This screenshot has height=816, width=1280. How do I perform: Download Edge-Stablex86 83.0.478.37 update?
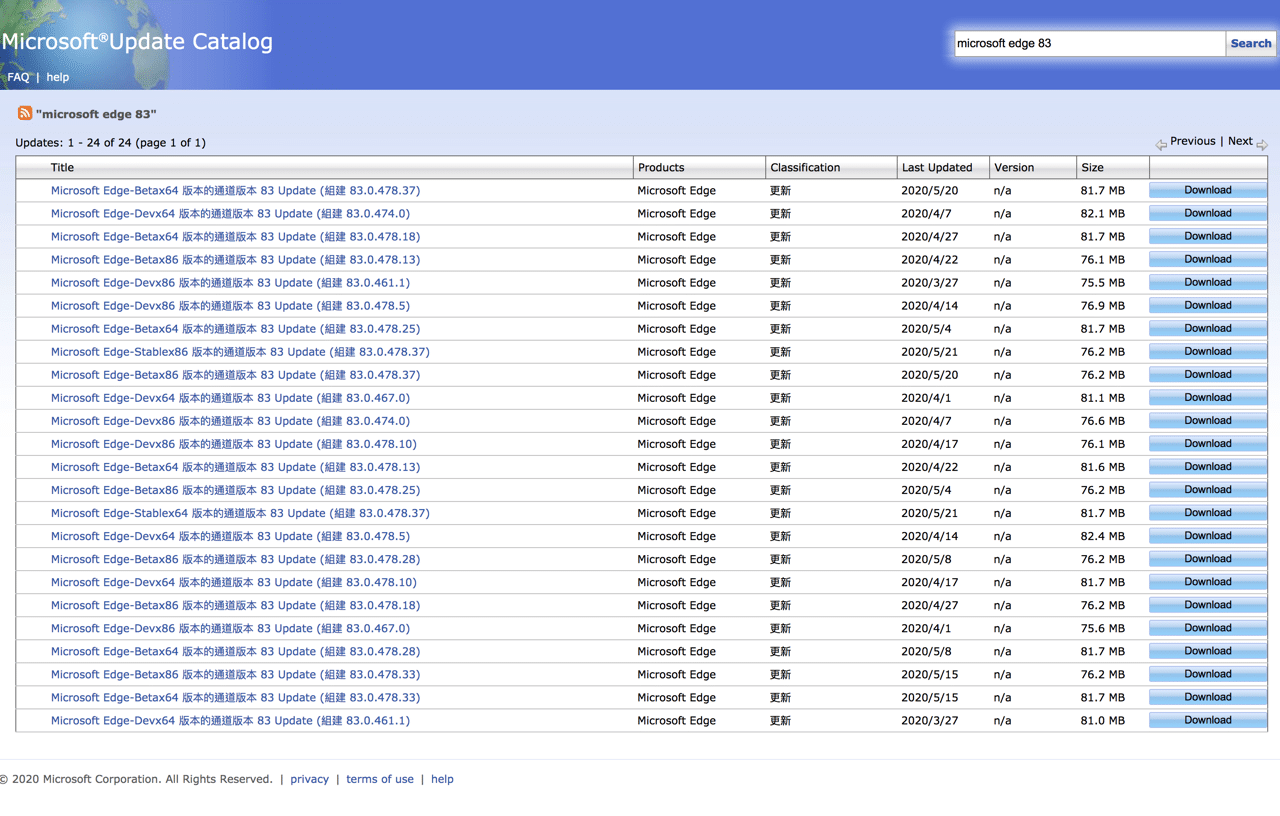(1208, 351)
